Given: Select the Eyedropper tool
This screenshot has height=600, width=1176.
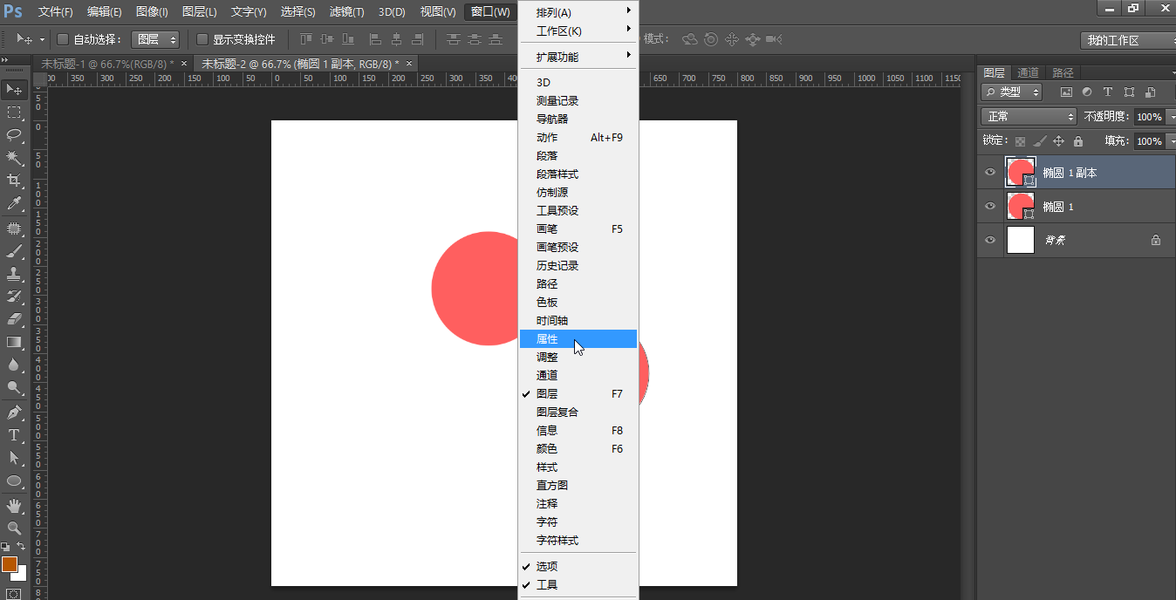Looking at the screenshot, I should coord(14,203).
